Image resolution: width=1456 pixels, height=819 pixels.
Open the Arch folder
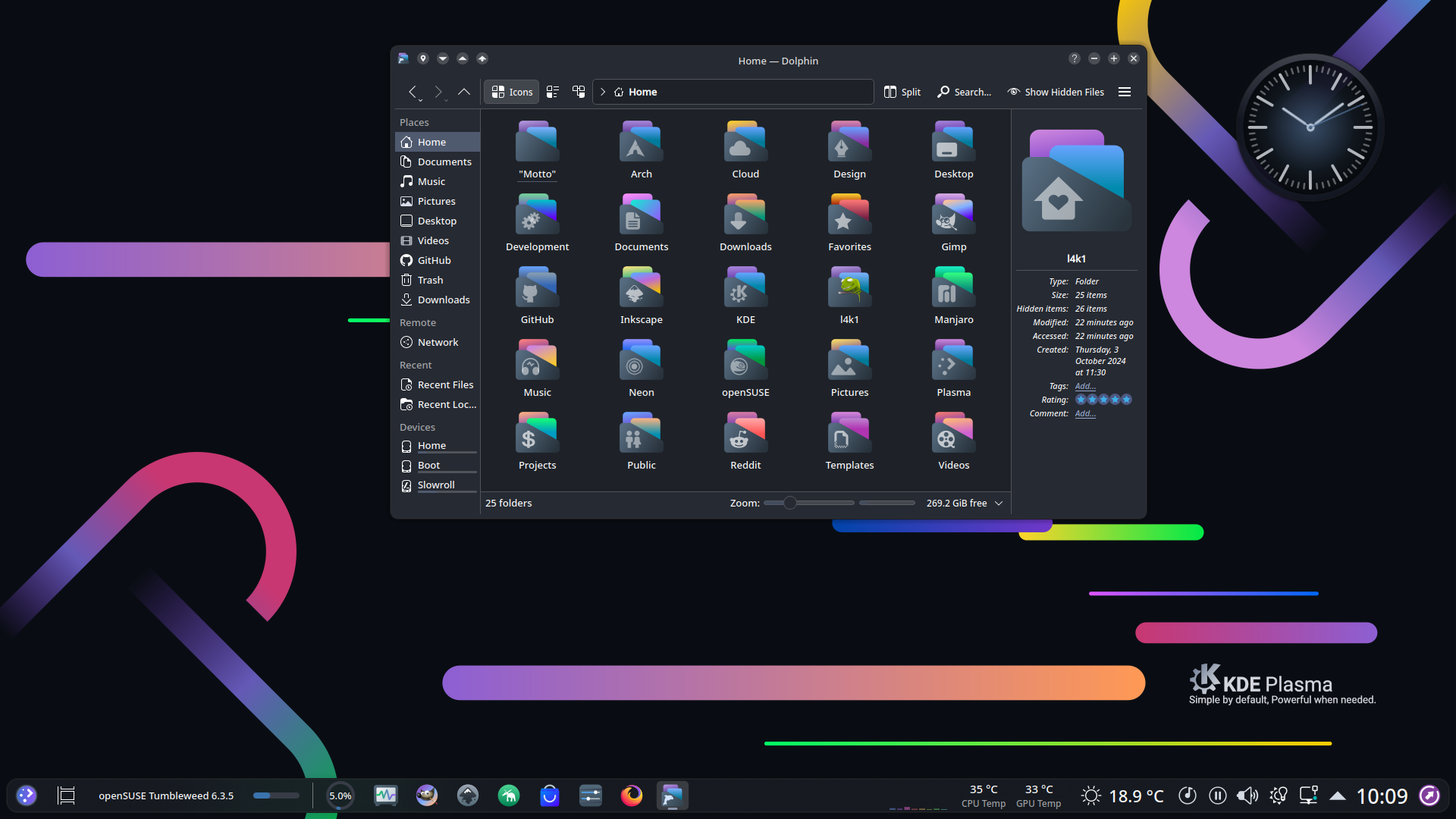641,150
